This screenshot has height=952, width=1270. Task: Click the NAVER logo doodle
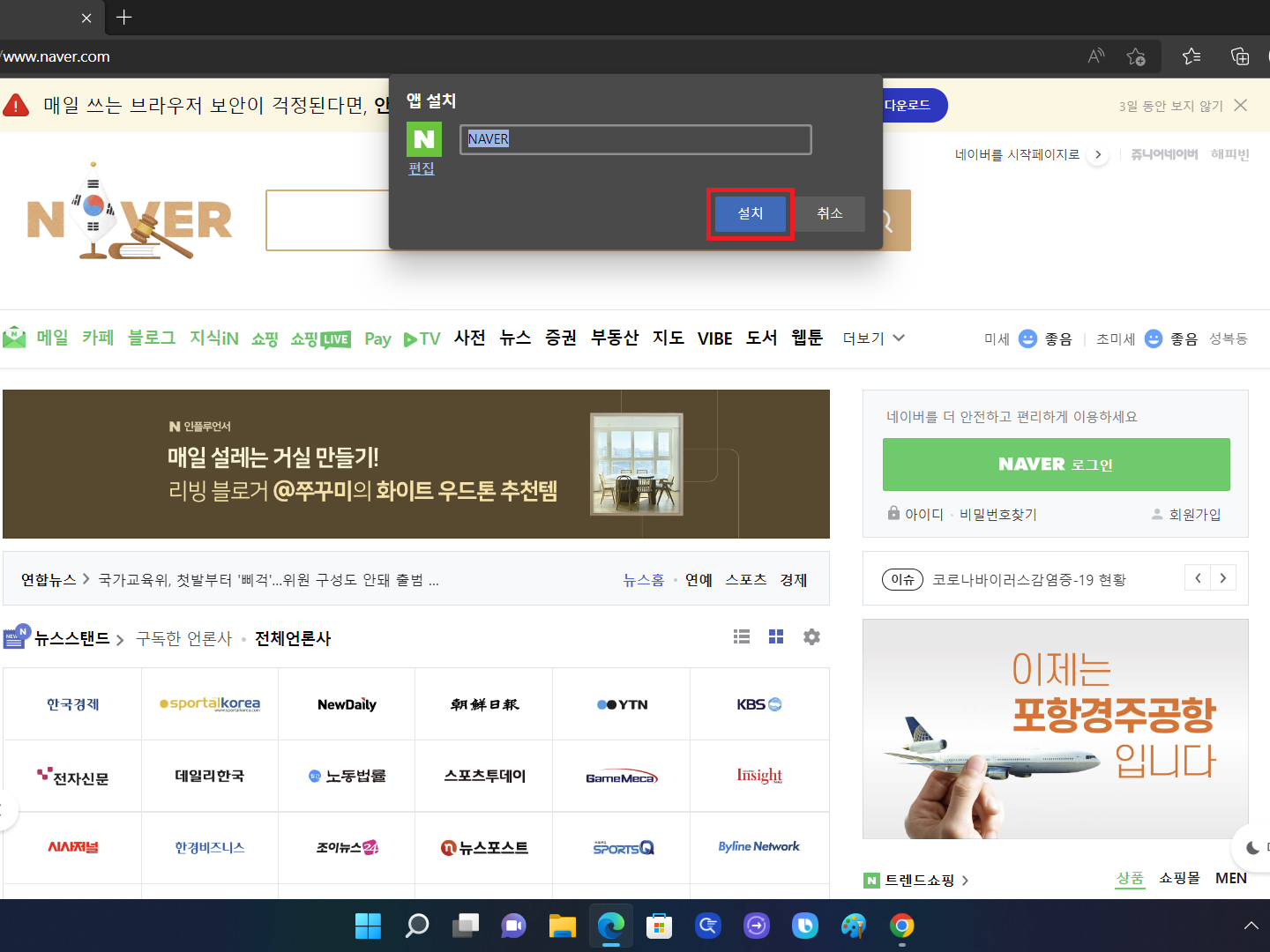(130, 212)
